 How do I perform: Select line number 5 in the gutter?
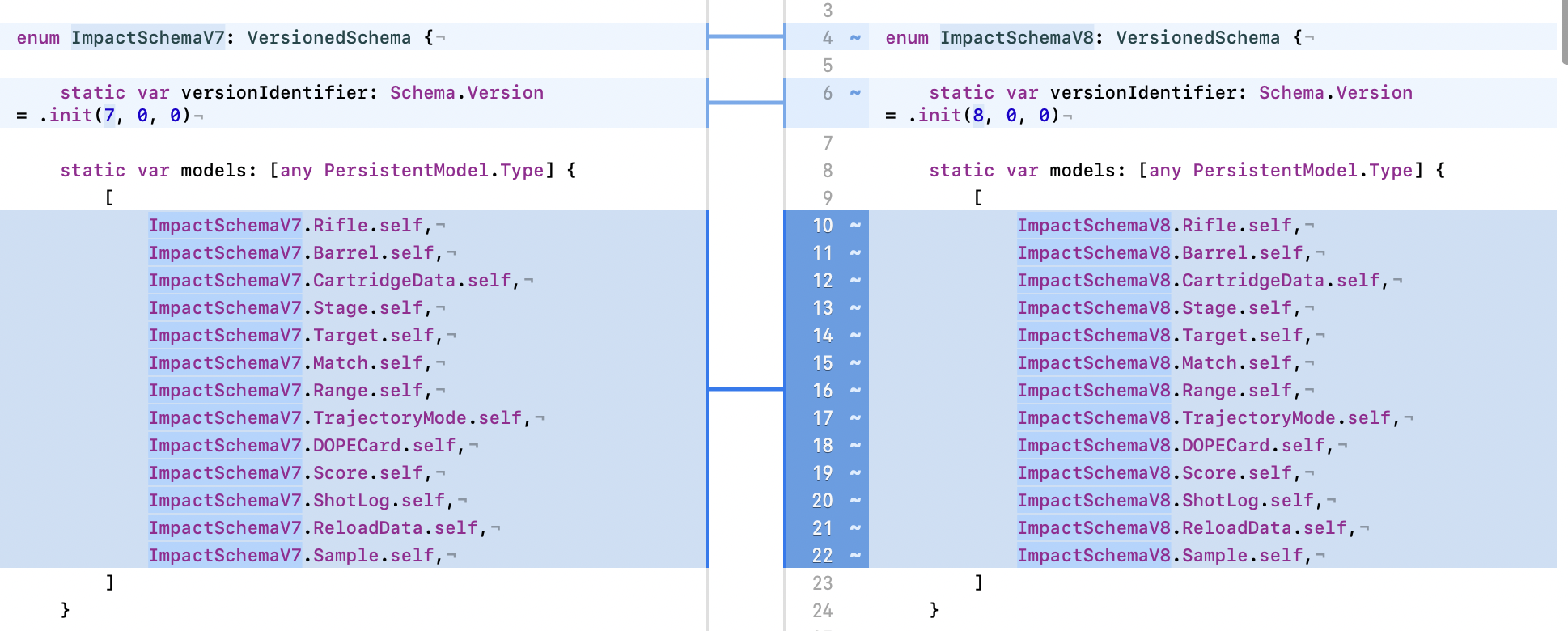coord(828,66)
